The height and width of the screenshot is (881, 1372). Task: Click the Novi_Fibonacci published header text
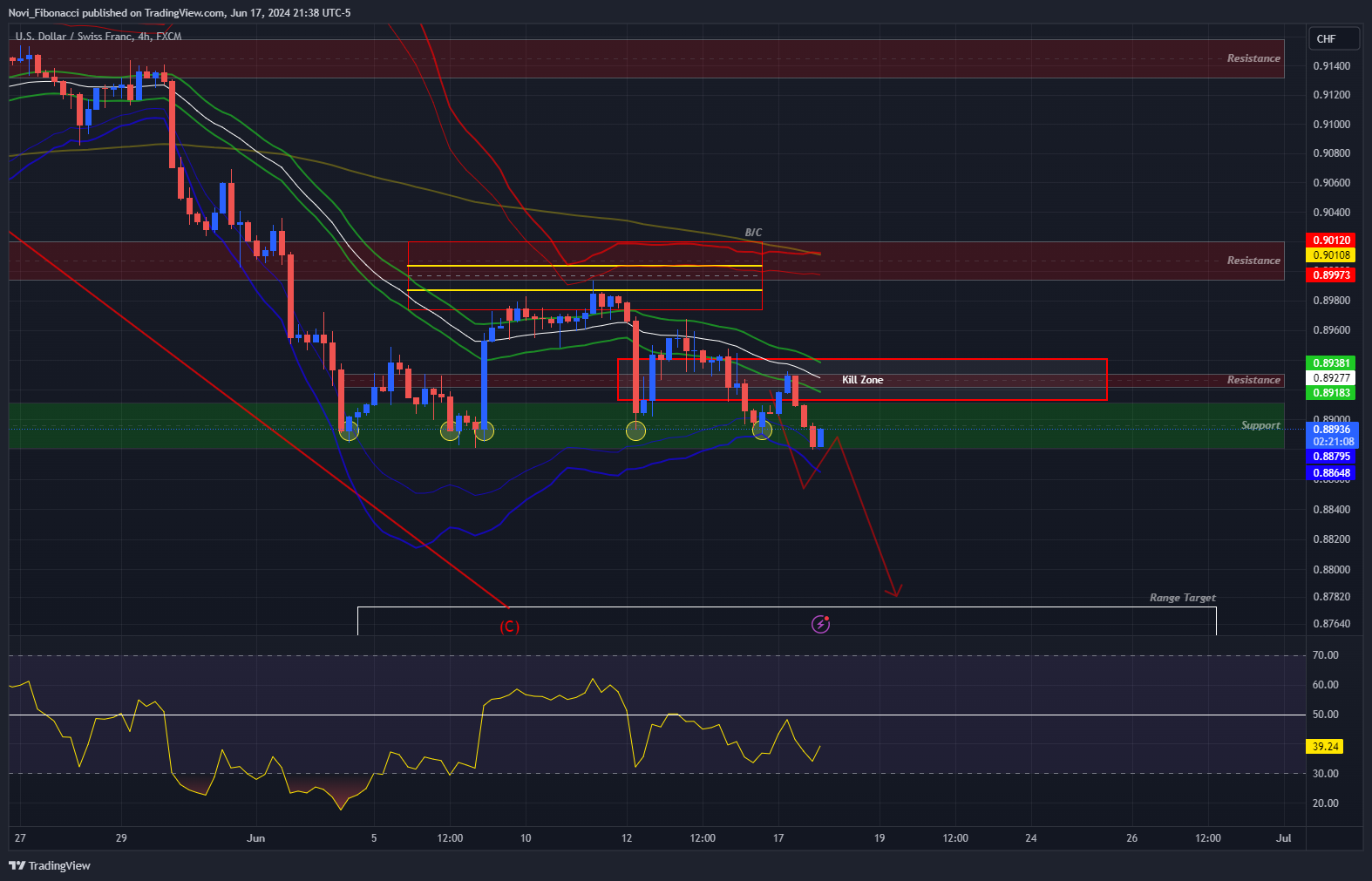point(180,13)
